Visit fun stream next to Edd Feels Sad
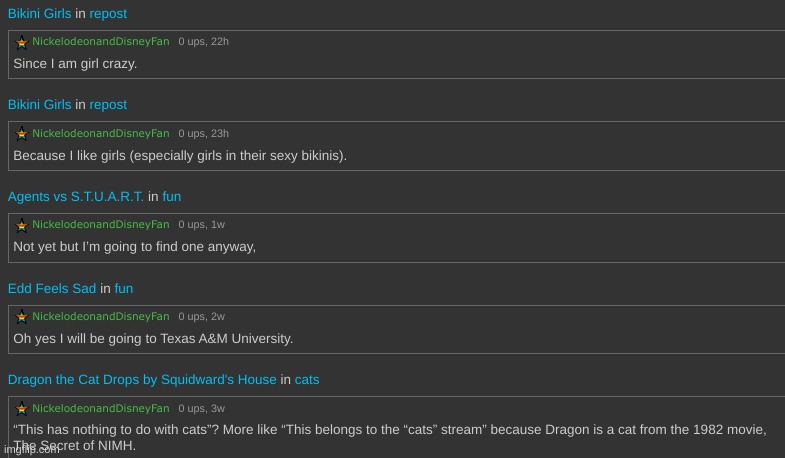Viewport: 785px width, 458px height. point(124,288)
